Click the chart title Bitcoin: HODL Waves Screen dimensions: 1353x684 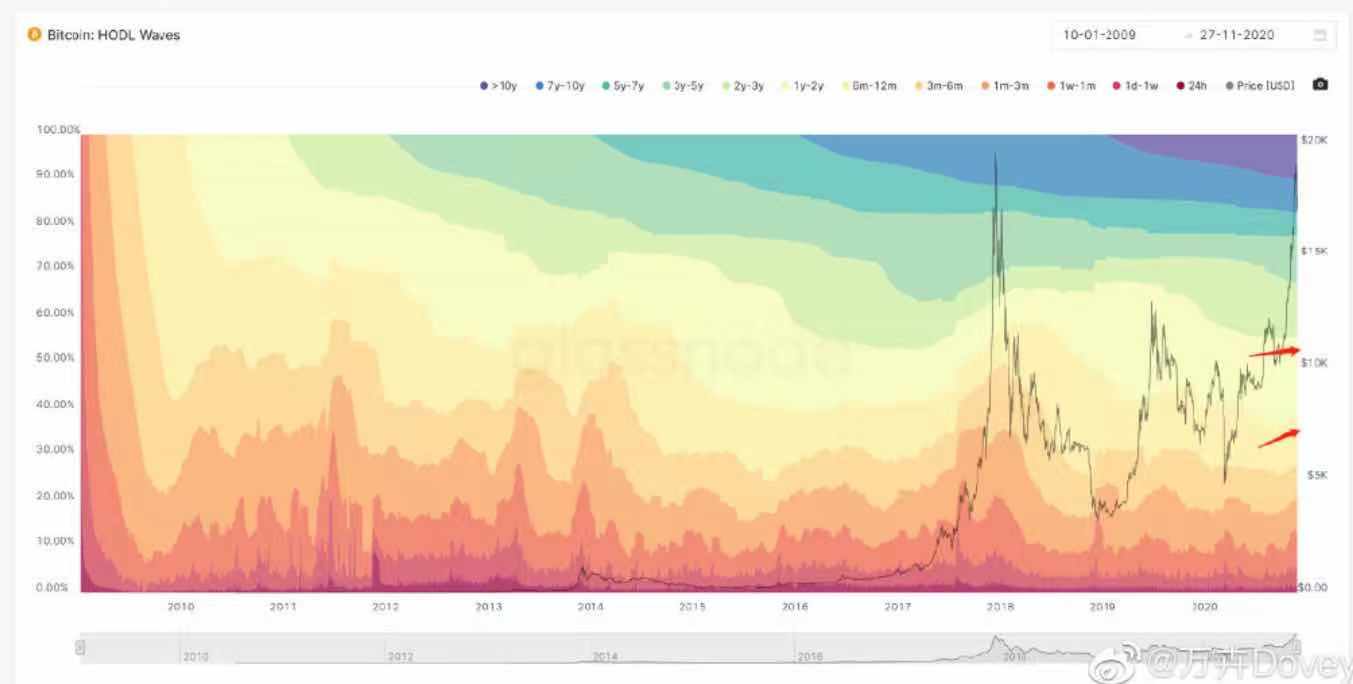click(114, 35)
